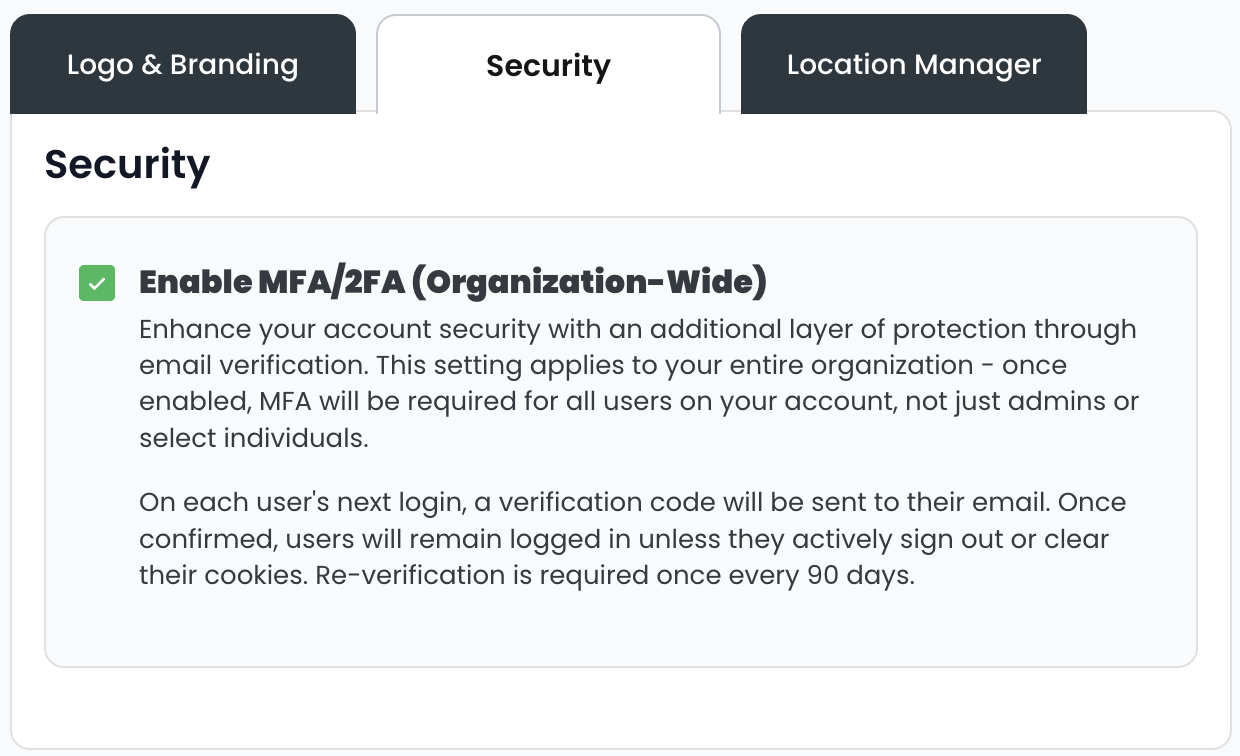Switch to the Logo & Branding tab
The width and height of the screenshot is (1240, 756).
(183, 65)
